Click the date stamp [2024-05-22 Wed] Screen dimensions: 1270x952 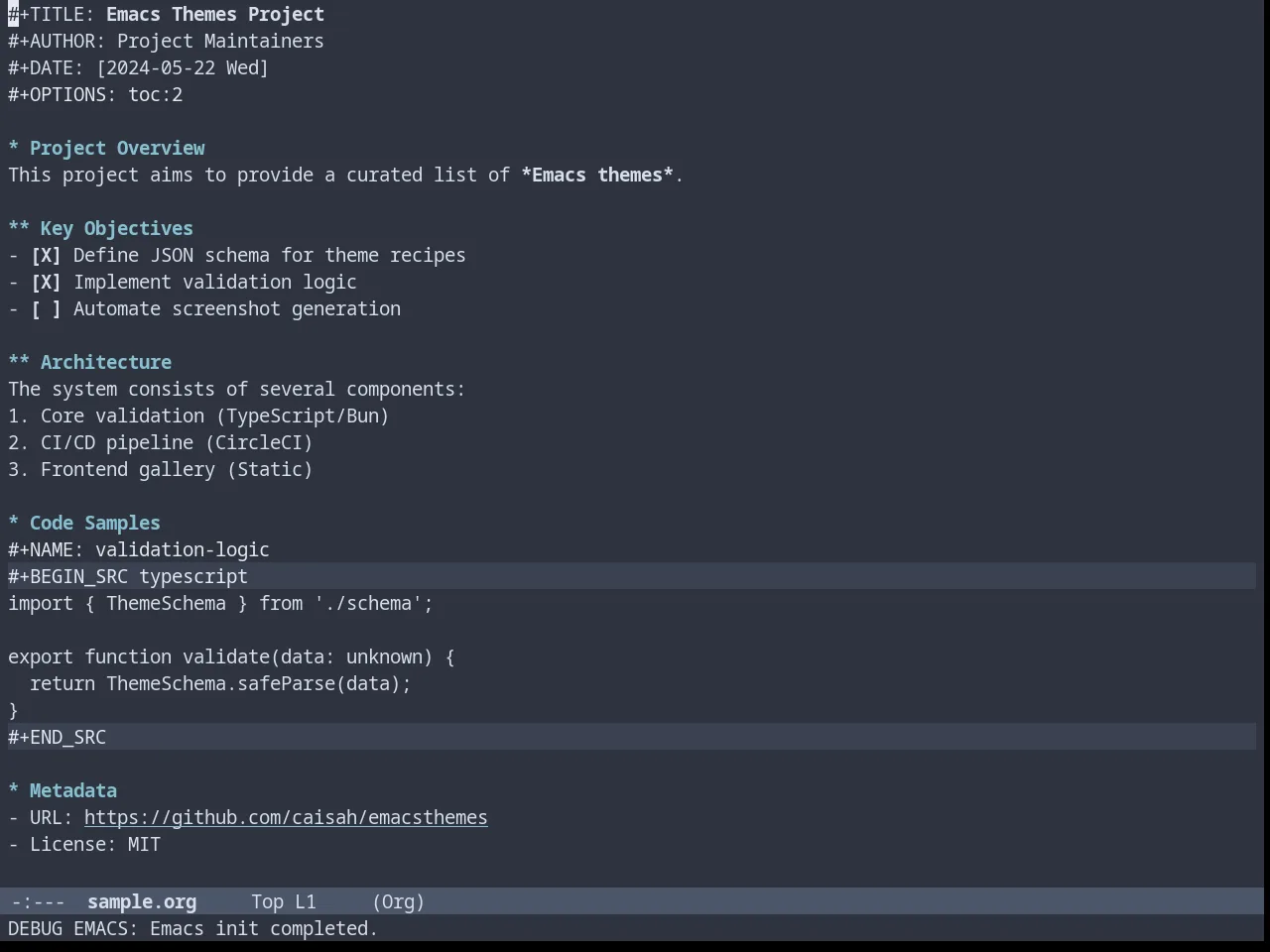183,68
